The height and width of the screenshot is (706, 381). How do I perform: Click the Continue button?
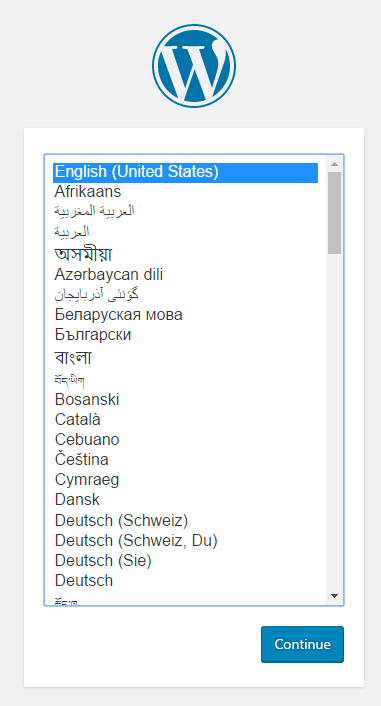click(302, 644)
